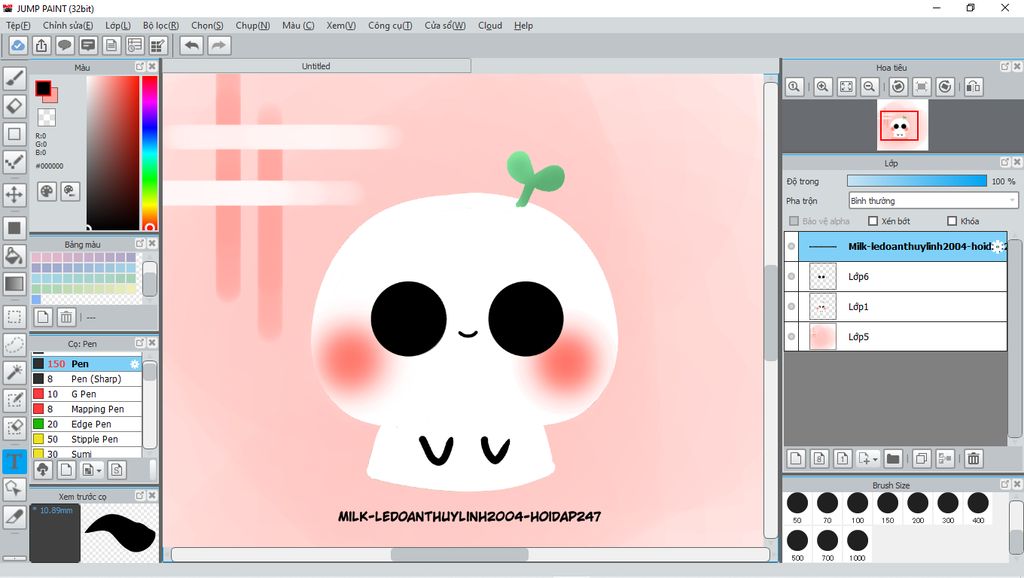Open the Bộ lọc(R) menu
This screenshot has height=578, width=1024.
click(161, 25)
